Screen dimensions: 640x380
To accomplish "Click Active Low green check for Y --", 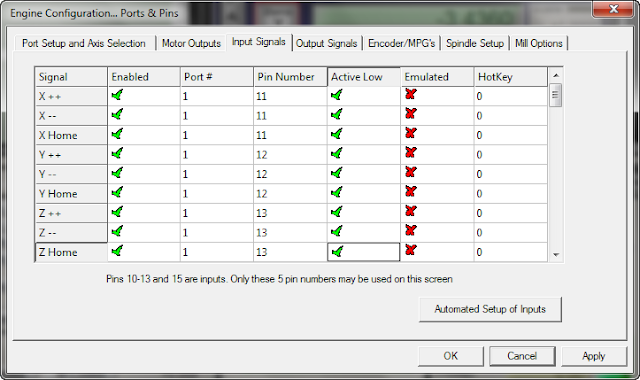I will pyautogui.click(x=337, y=173).
